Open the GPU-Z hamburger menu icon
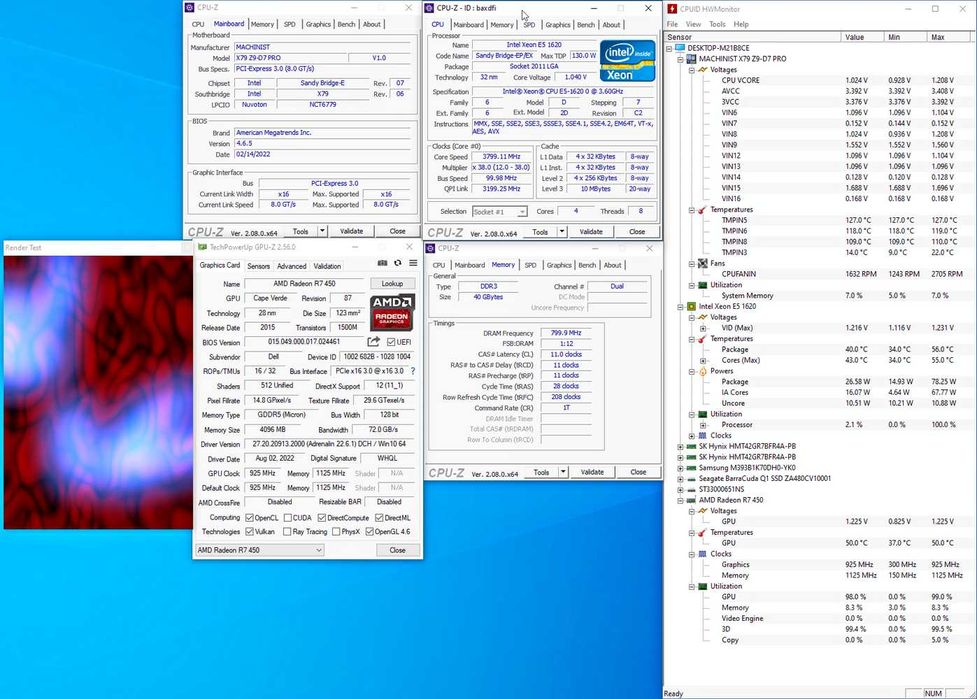The width and height of the screenshot is (977, 699). click(413, 264)
